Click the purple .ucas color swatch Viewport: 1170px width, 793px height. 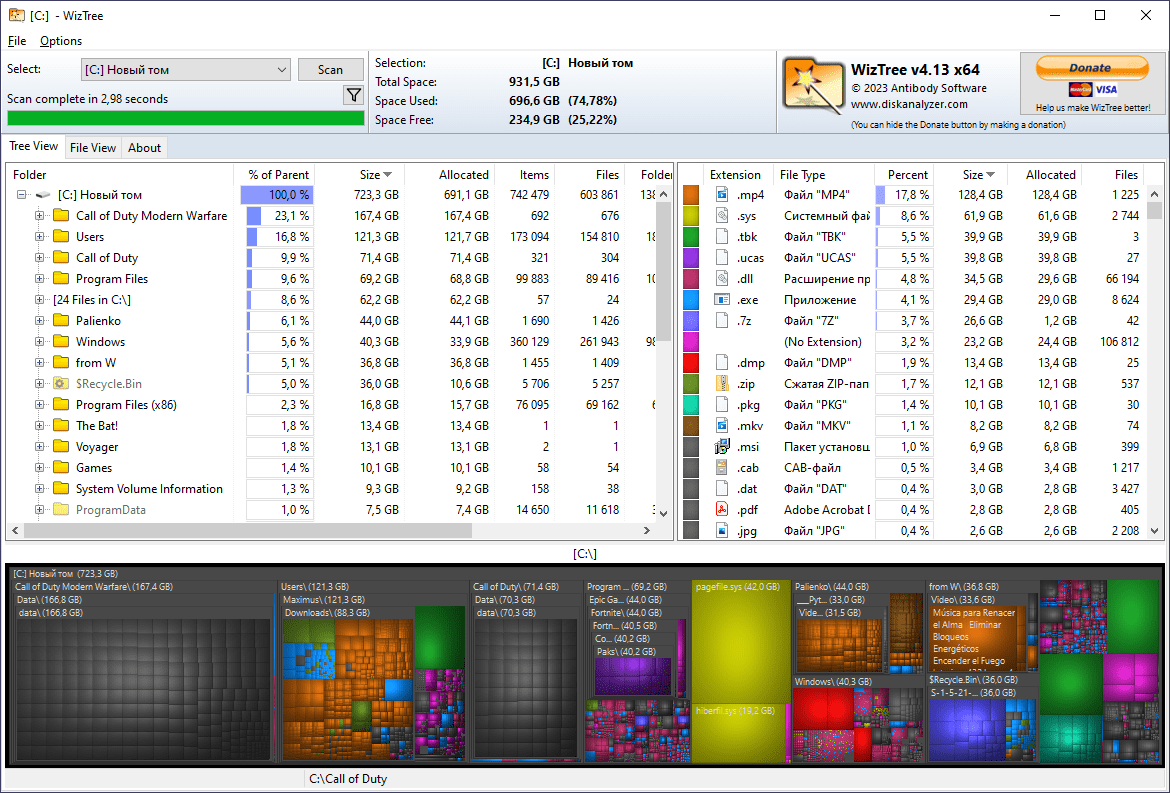pos(691,257)
